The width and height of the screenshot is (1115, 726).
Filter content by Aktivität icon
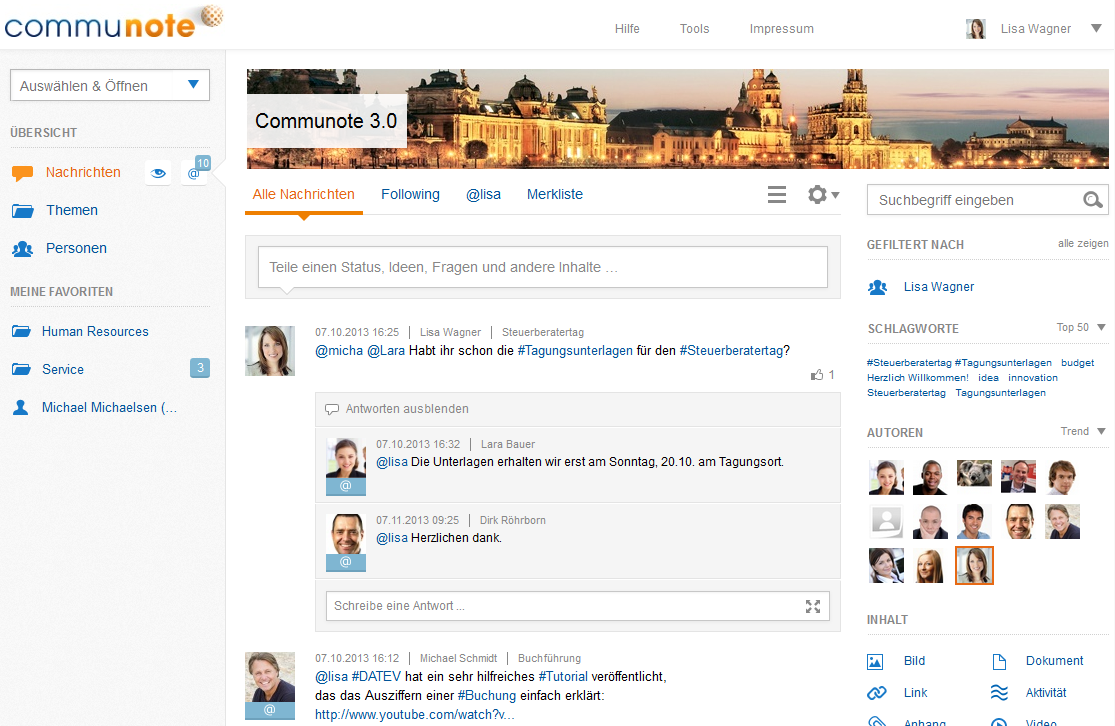[x=999, y=693]
